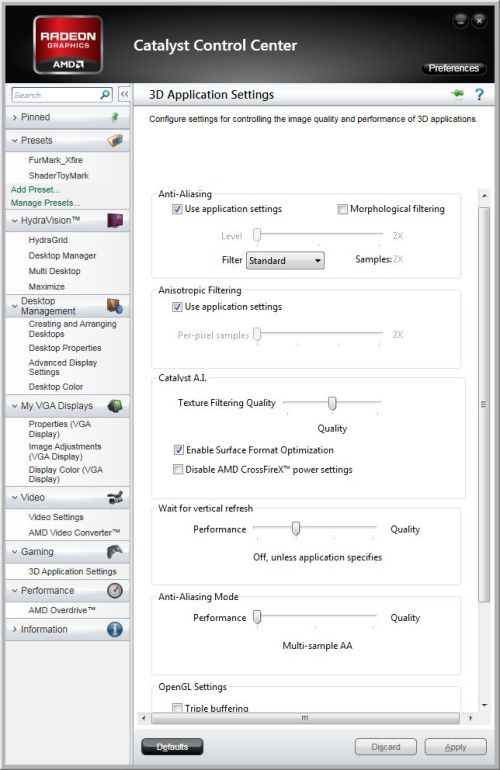Collapse the Desktop Management section
Screen dimensions: 500x770
[x=14, y=306]
